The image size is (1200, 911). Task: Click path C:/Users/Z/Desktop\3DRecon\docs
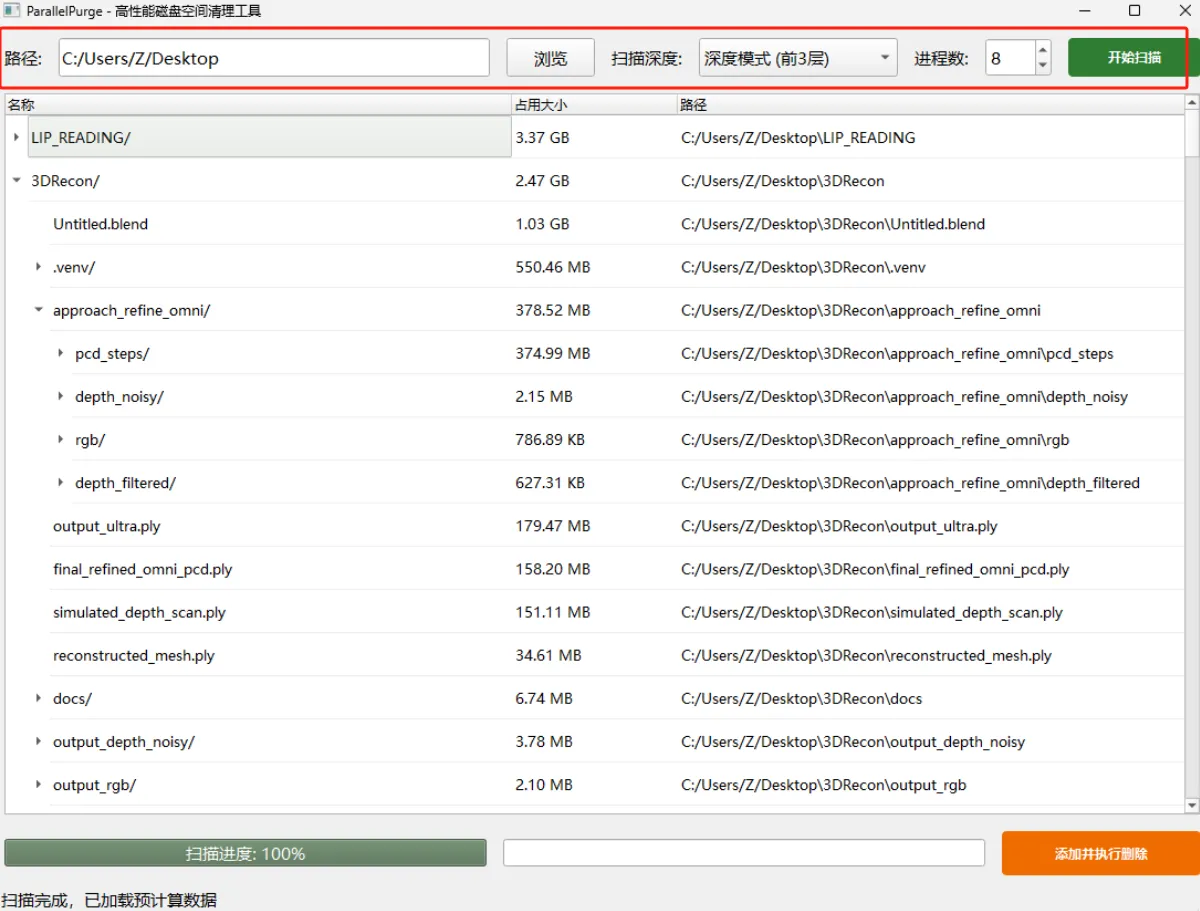[802, 698]
